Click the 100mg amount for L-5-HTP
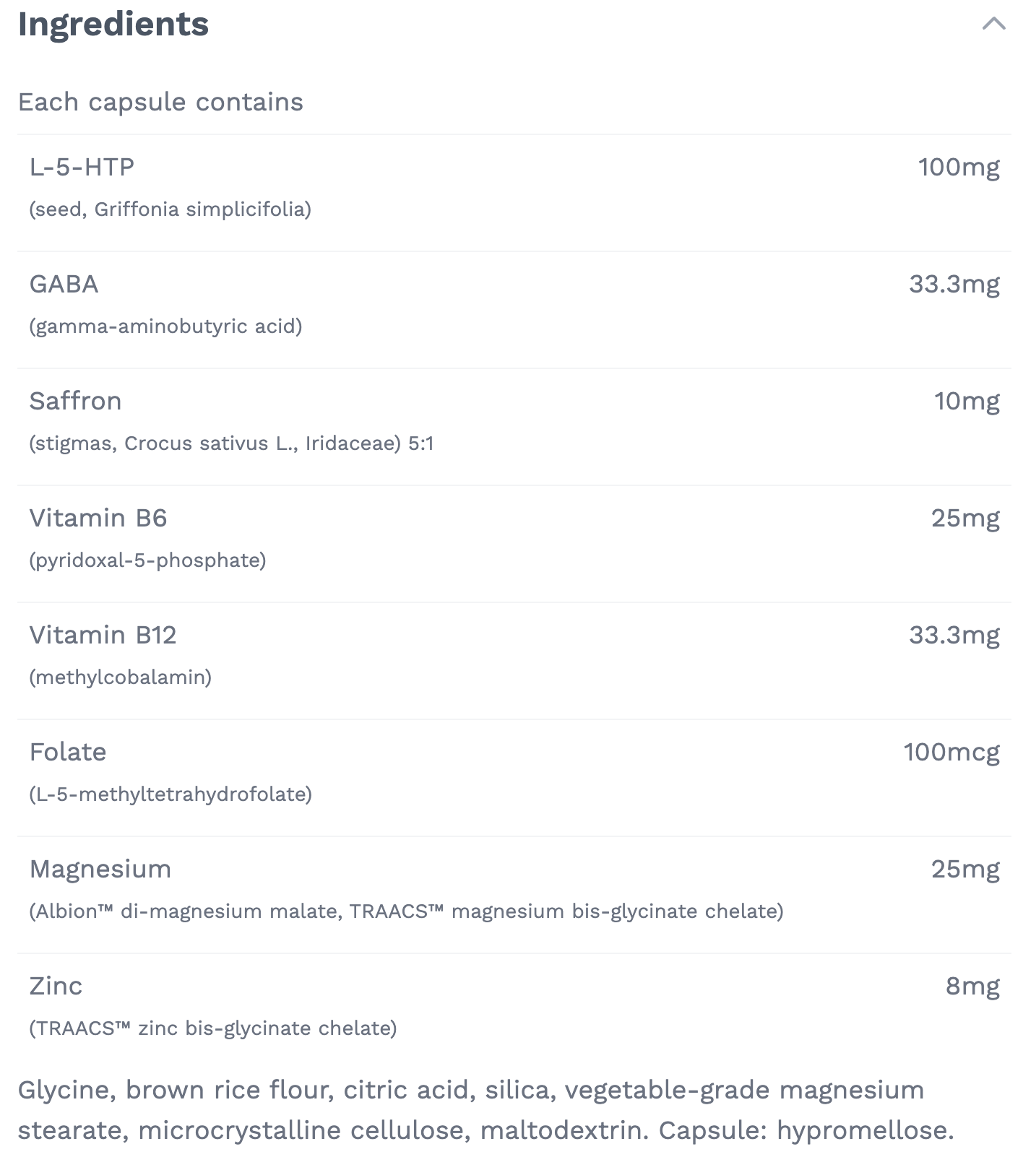Viewport: 1036px width, 1157px height. pyautogui.click(x=958, y=168)
